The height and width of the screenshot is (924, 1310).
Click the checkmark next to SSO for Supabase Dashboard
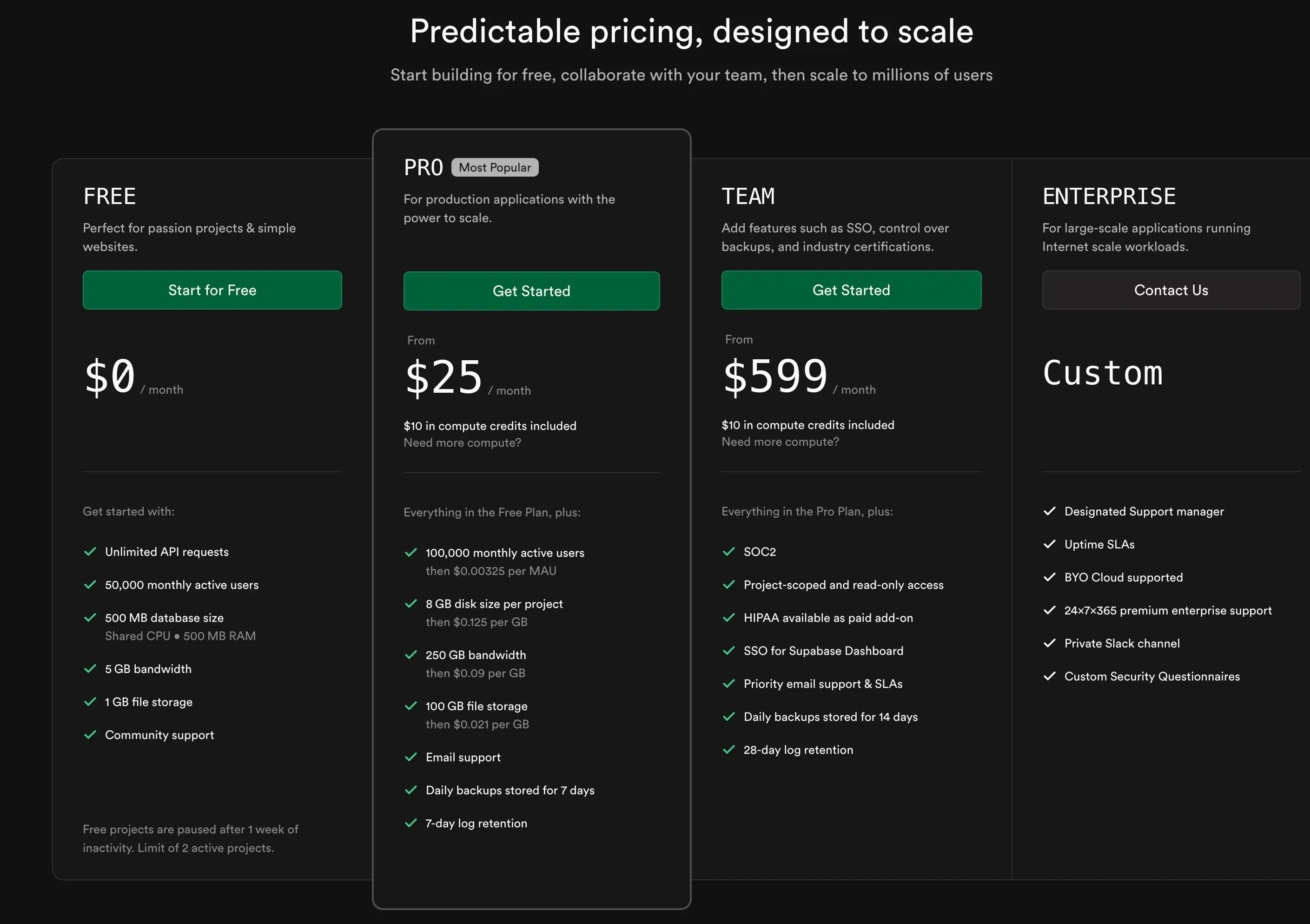pos(728,651)
